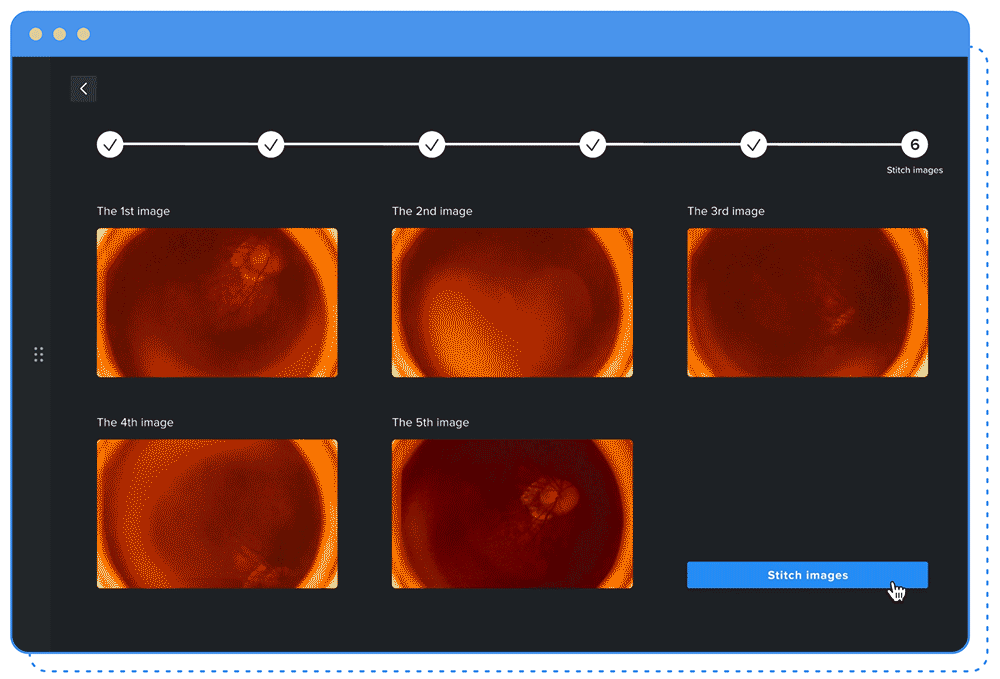Viewport: 1000px width, 679px height.
Task: Click the 'The 1st image' label
Action: pos(133,211)
